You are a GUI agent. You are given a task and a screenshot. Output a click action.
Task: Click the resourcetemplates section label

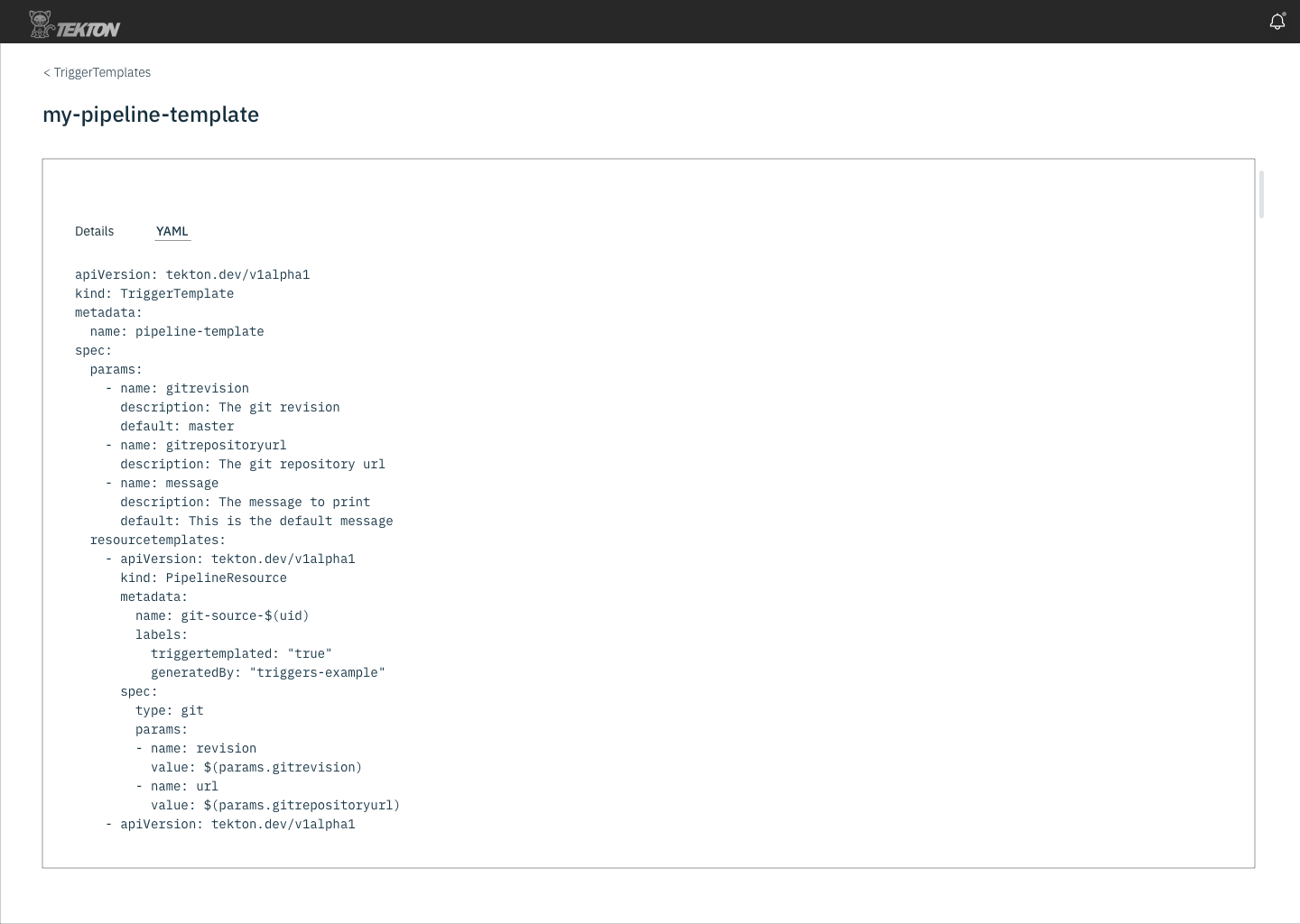pyautogui.click(x=157, y=540)
